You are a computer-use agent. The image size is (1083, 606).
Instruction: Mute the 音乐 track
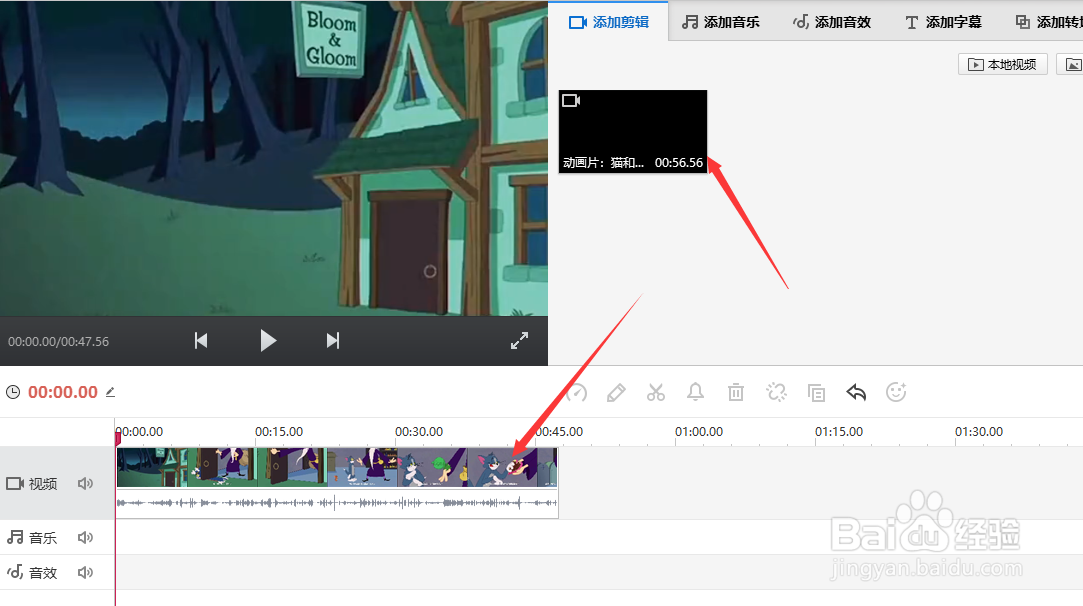[x=86, y=538]
